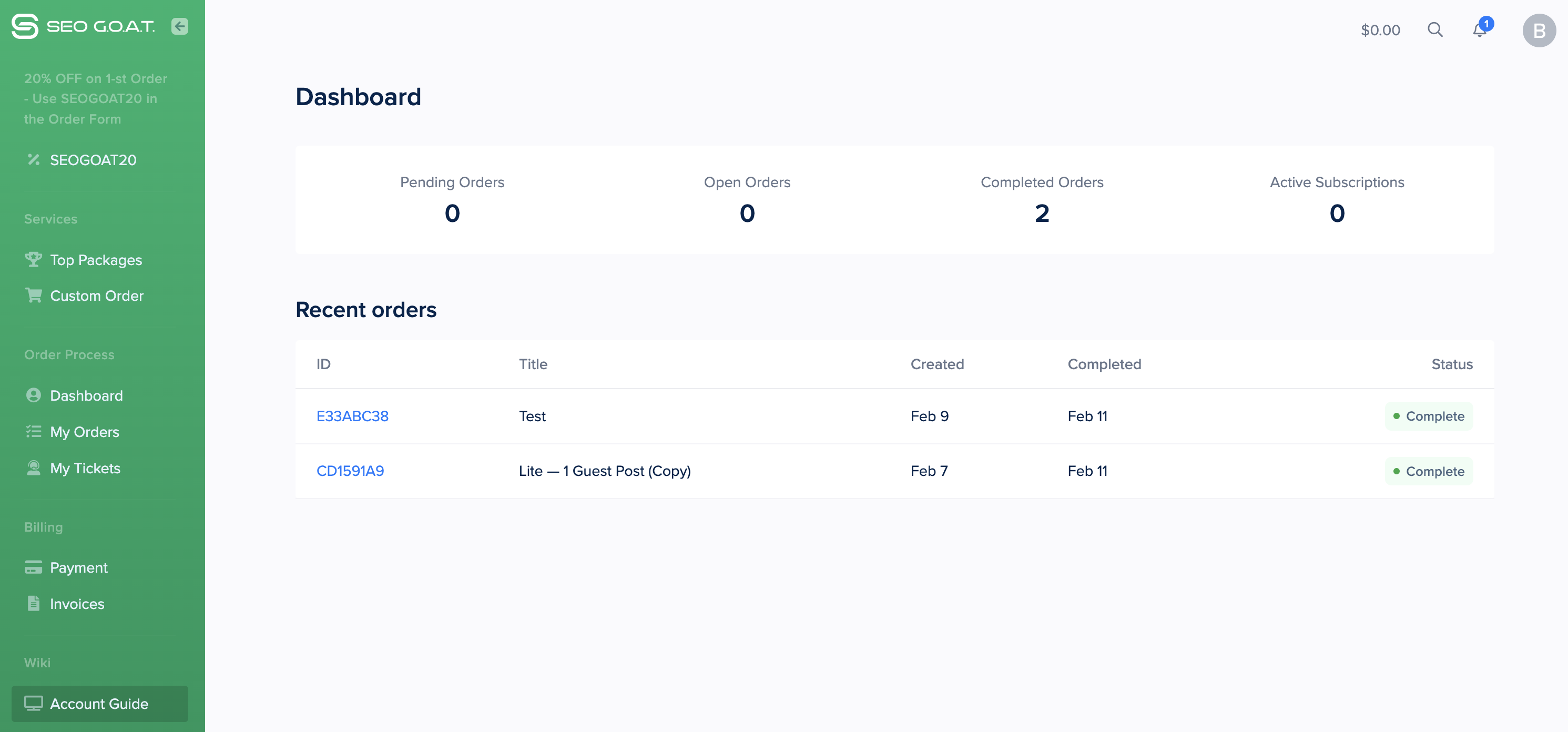This screenshot has width=1568, height=732.
Task: Click the 20% OFF promo text
Action: 96,99
